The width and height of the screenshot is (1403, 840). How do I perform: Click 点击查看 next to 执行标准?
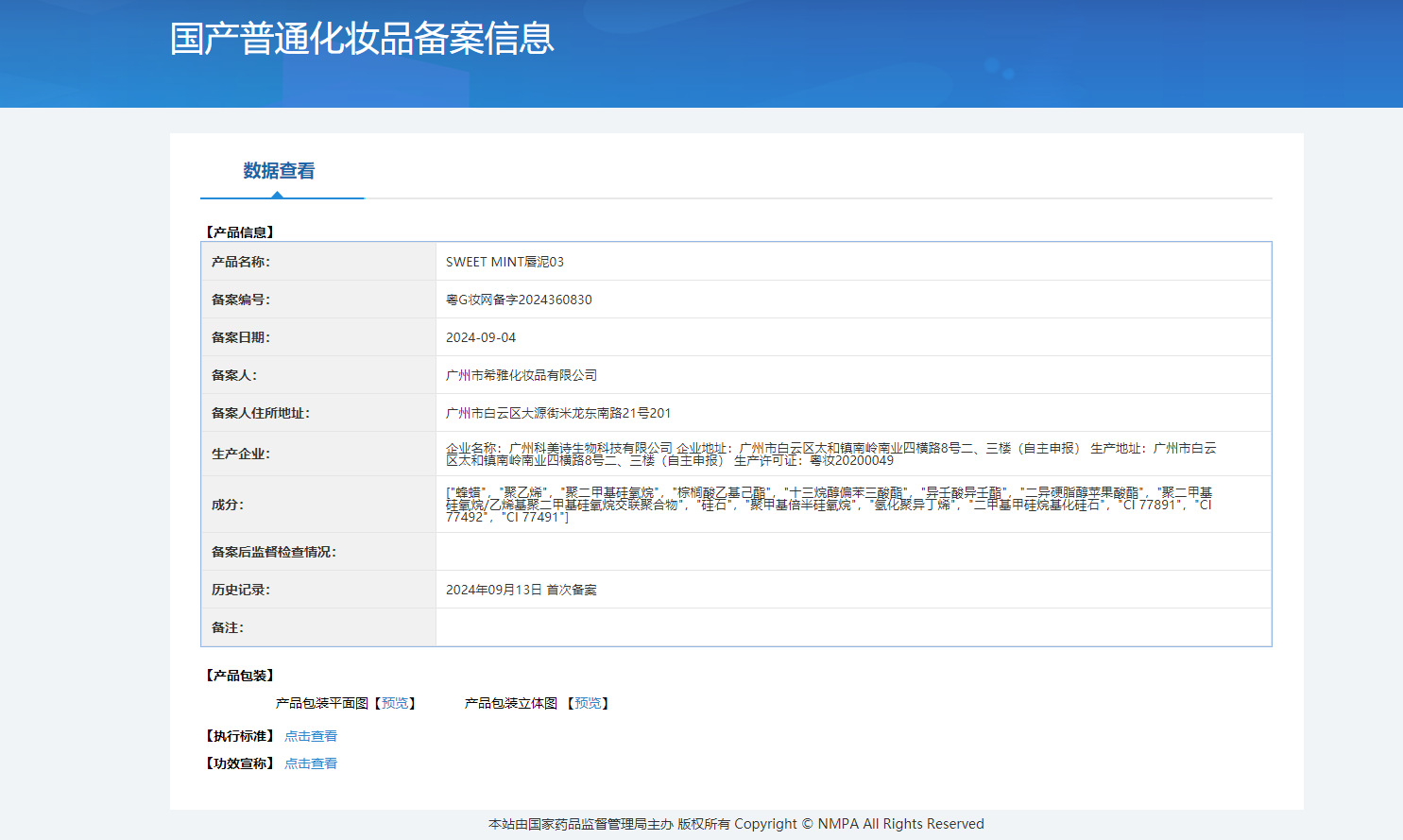[311, 736]
